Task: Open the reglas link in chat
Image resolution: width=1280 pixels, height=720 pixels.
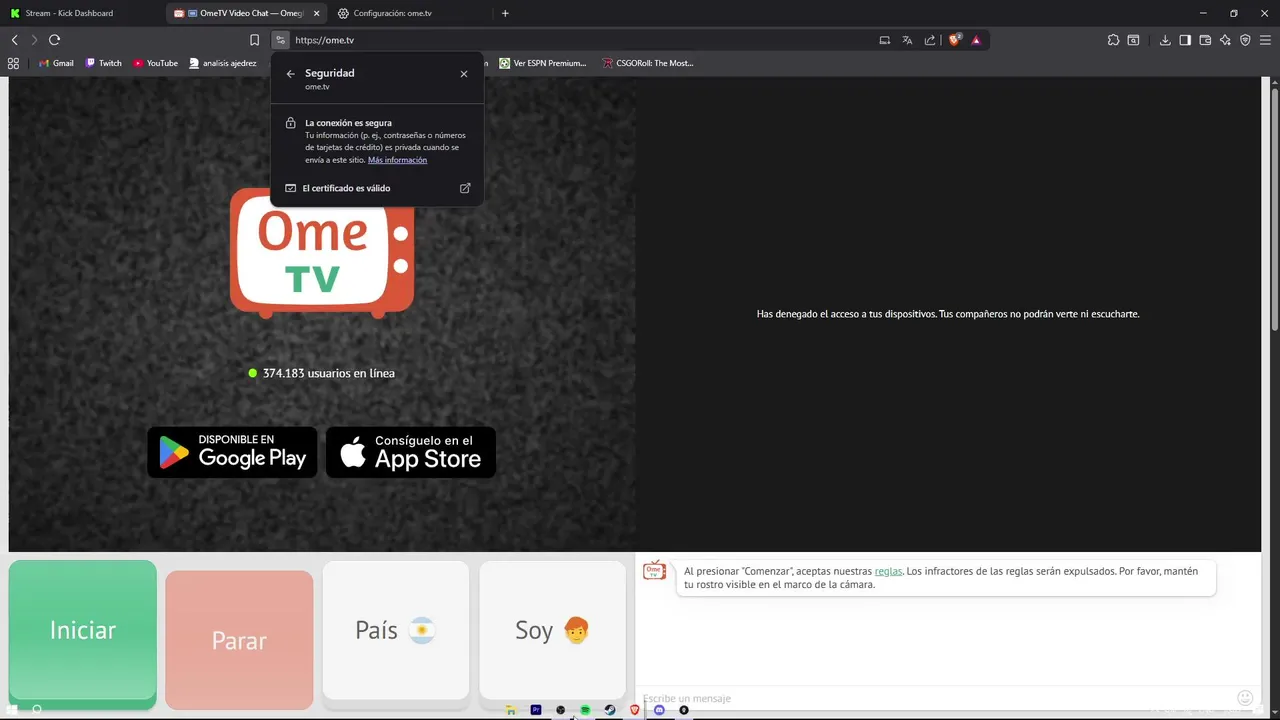Action: click(888, 571)
